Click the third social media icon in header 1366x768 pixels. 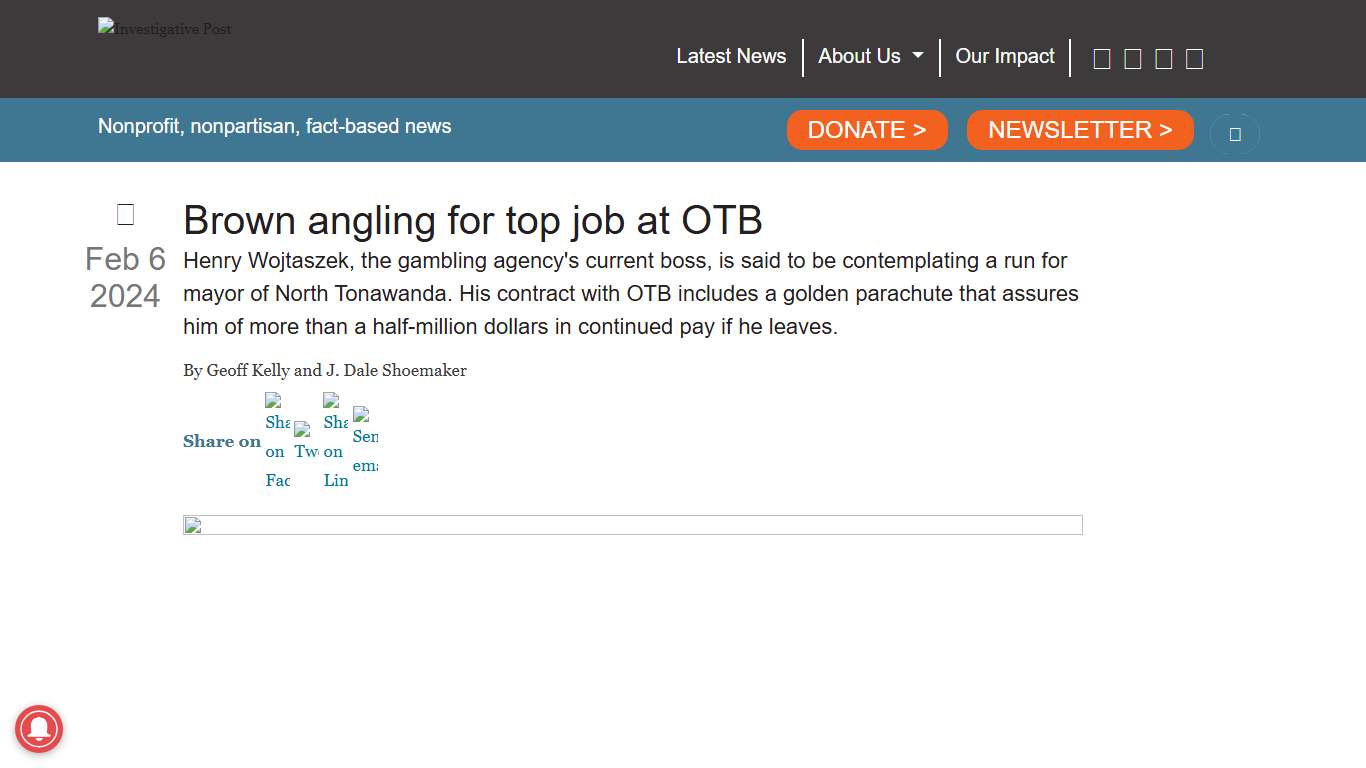pos(1164,59)
